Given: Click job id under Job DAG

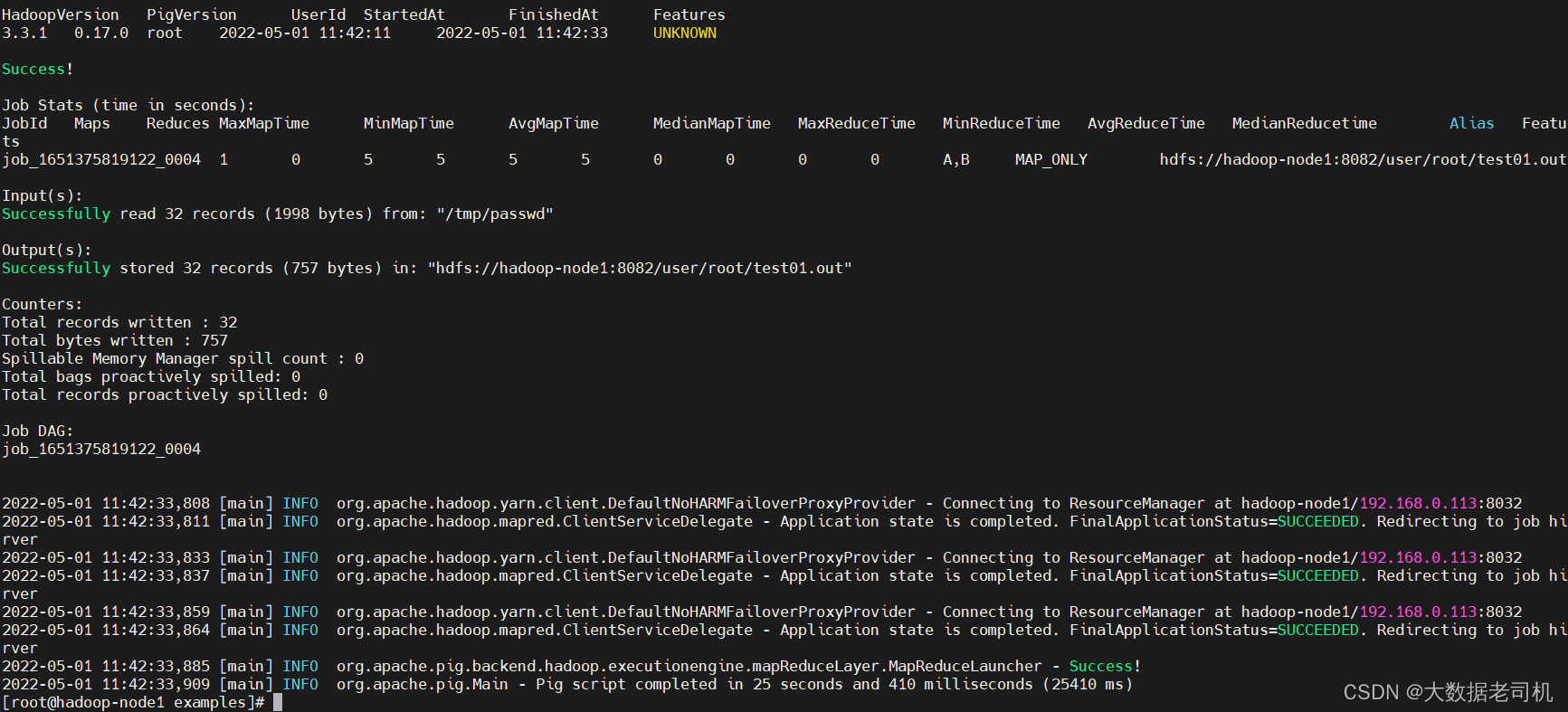Looking at the screenshot, I should tap(101, 449).
